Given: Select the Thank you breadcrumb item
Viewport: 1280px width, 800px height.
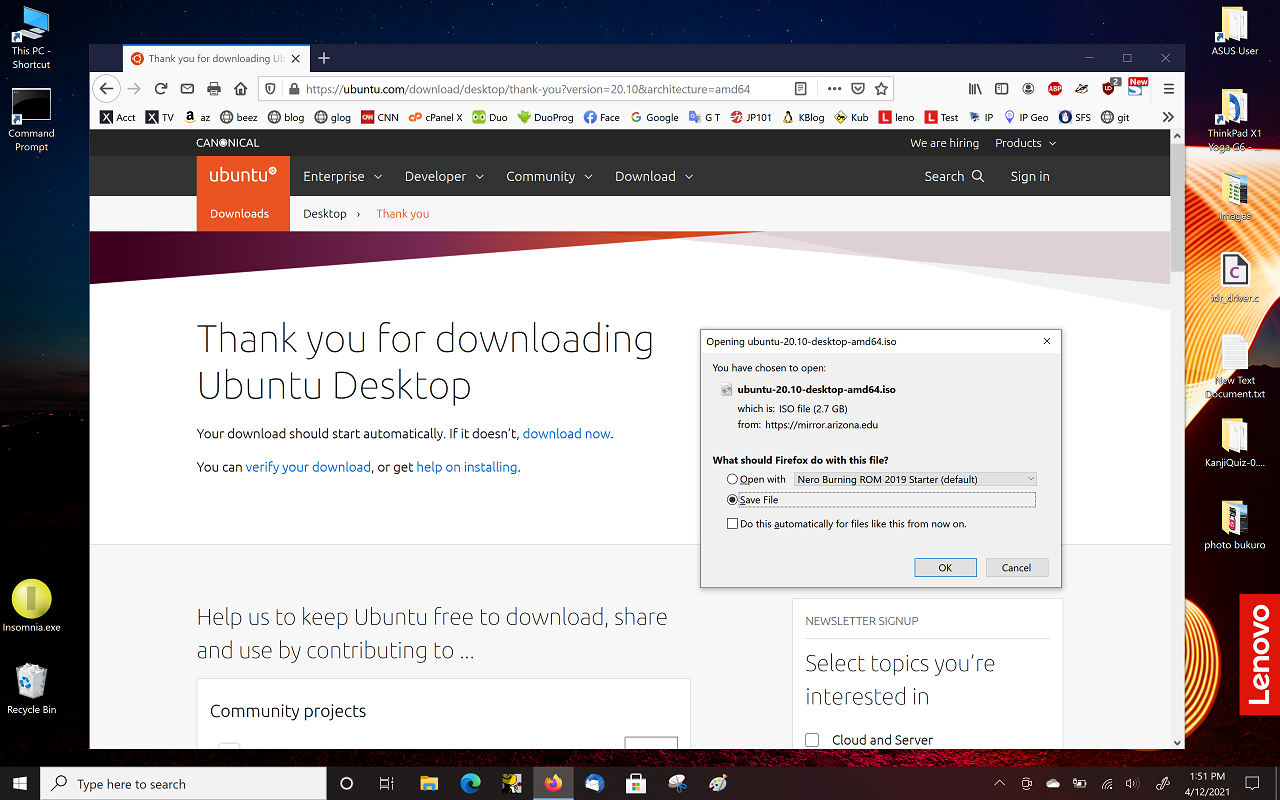Looking at the screenshot, I should 402,214.
